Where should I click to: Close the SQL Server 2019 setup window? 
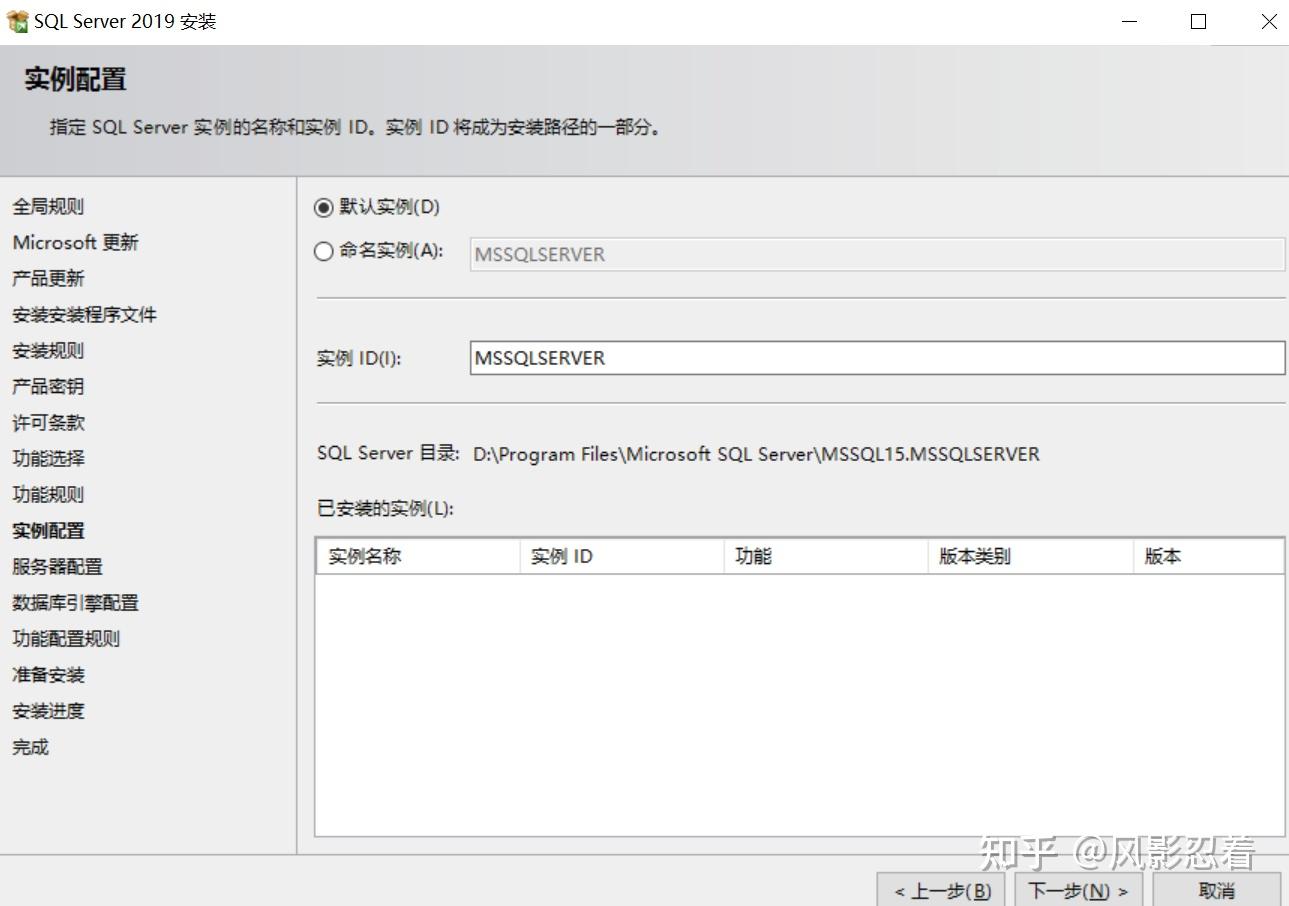[1268, 22]
